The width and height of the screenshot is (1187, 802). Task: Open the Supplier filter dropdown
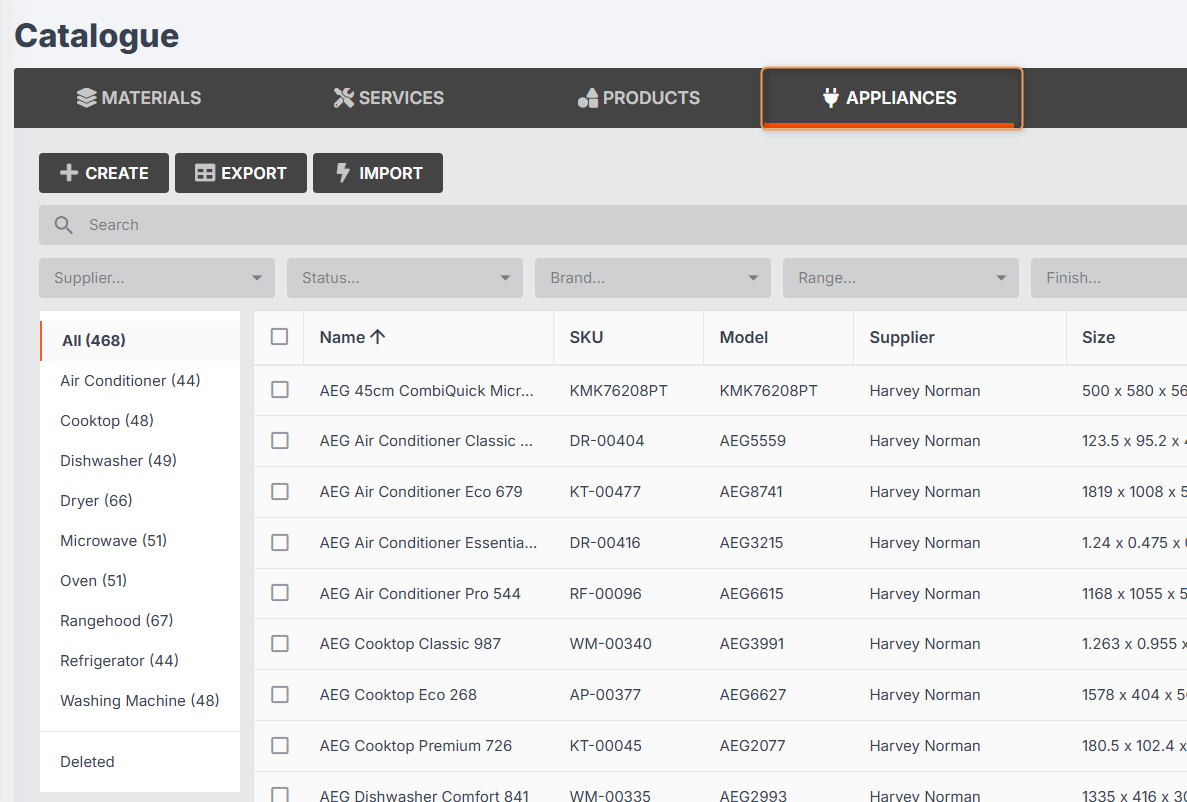pyautogui.click(x=157, y=278)
